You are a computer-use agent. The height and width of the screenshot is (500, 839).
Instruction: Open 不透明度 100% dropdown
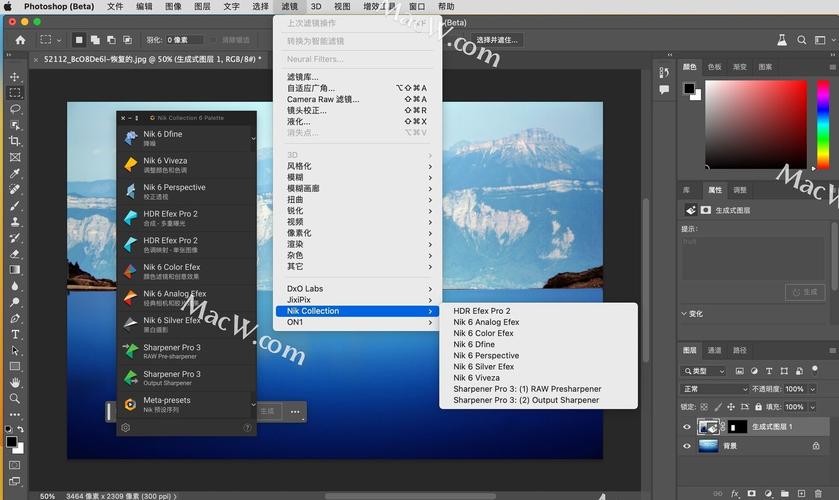812,389
